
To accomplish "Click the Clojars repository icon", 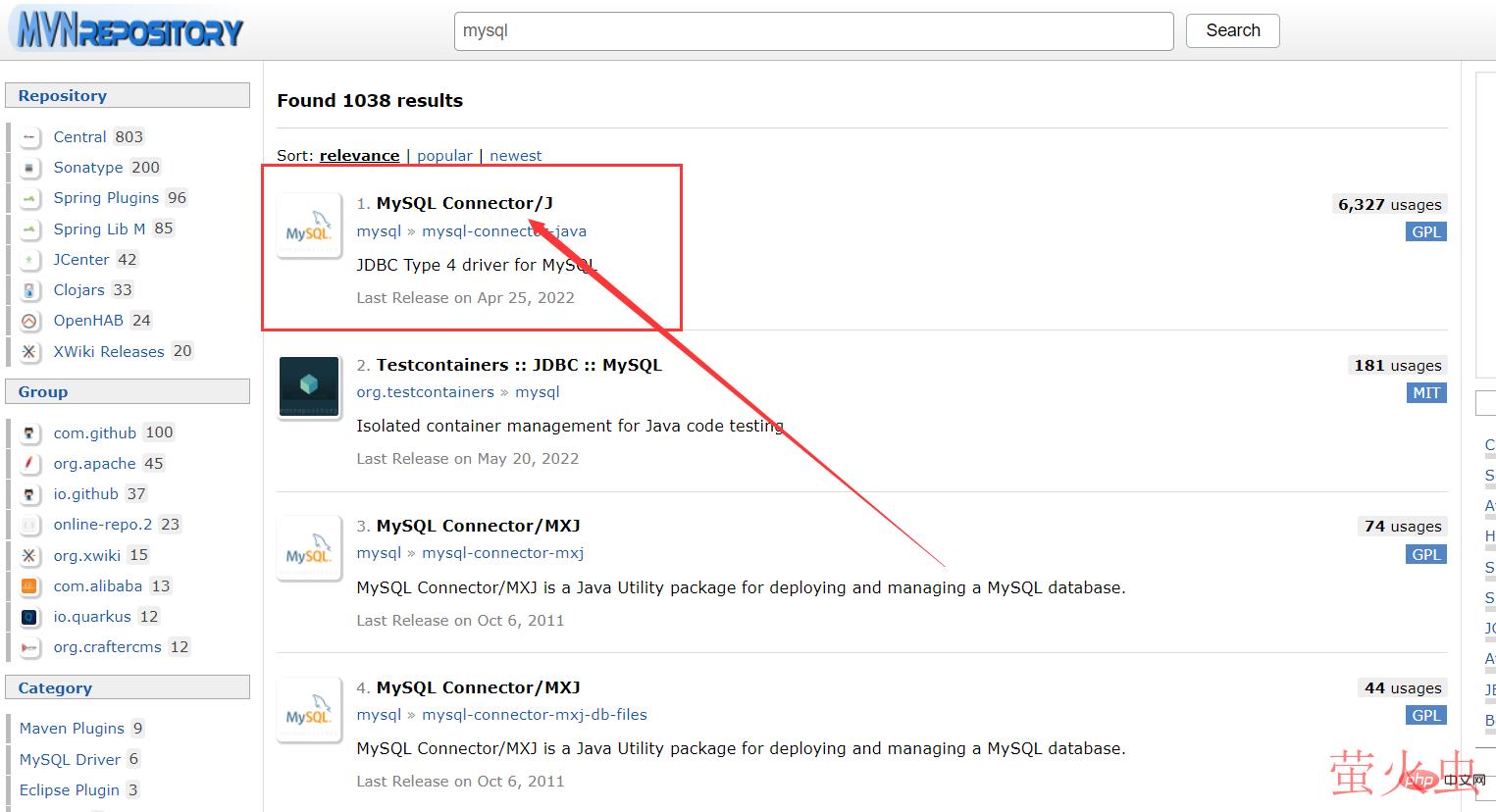I will click(x=29, y=290).
